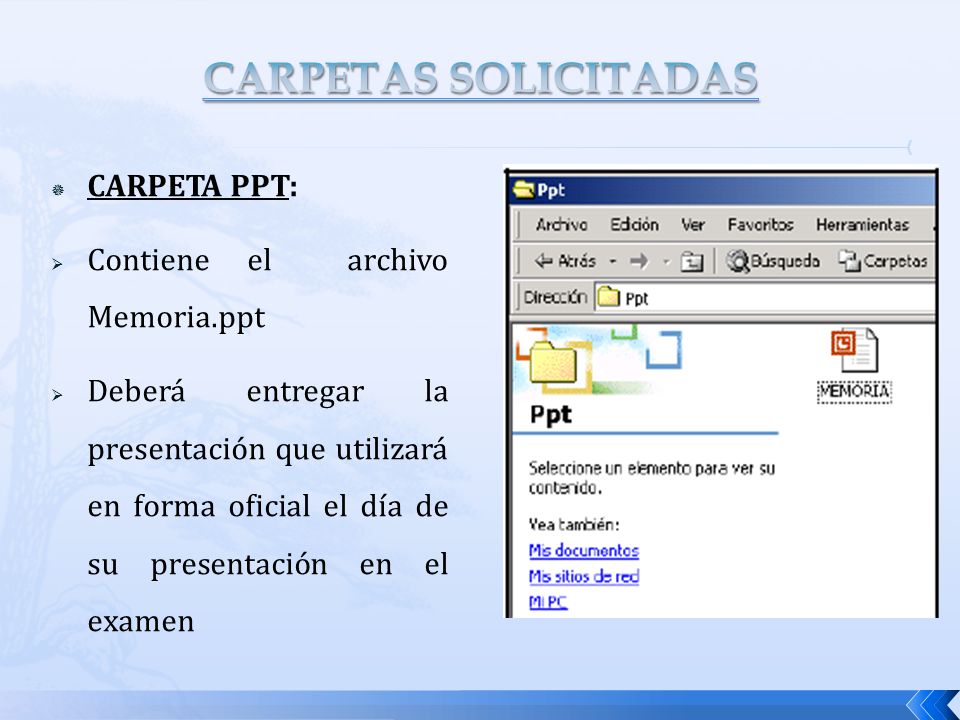Go up one folder level icon
Screen dimensions: 960x720
point(692,261)
